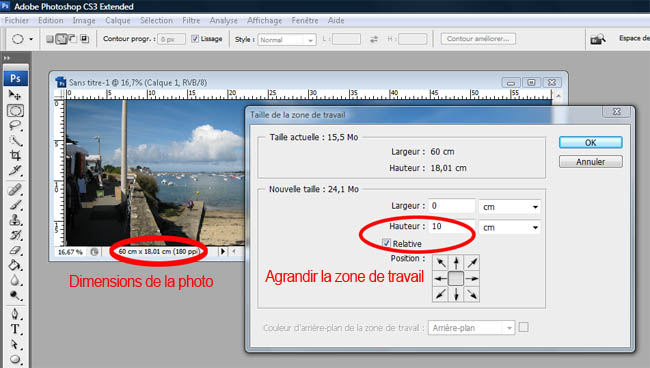The height and width of the screenshot is (368, 650).
Task: Select the Healing Brush tool
Action: [15, 190]
